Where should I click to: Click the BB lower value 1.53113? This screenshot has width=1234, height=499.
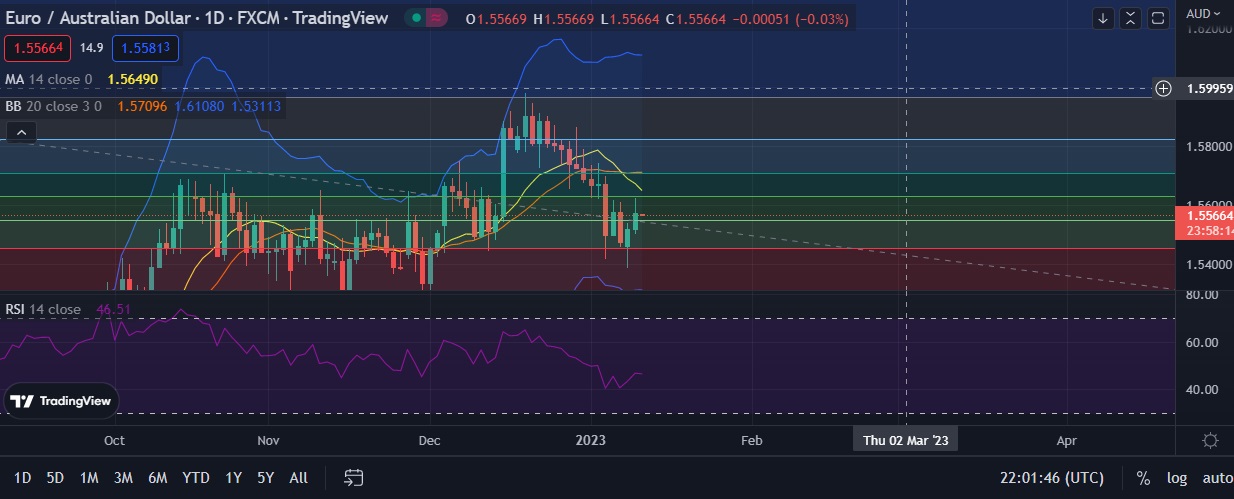[255, 105]
